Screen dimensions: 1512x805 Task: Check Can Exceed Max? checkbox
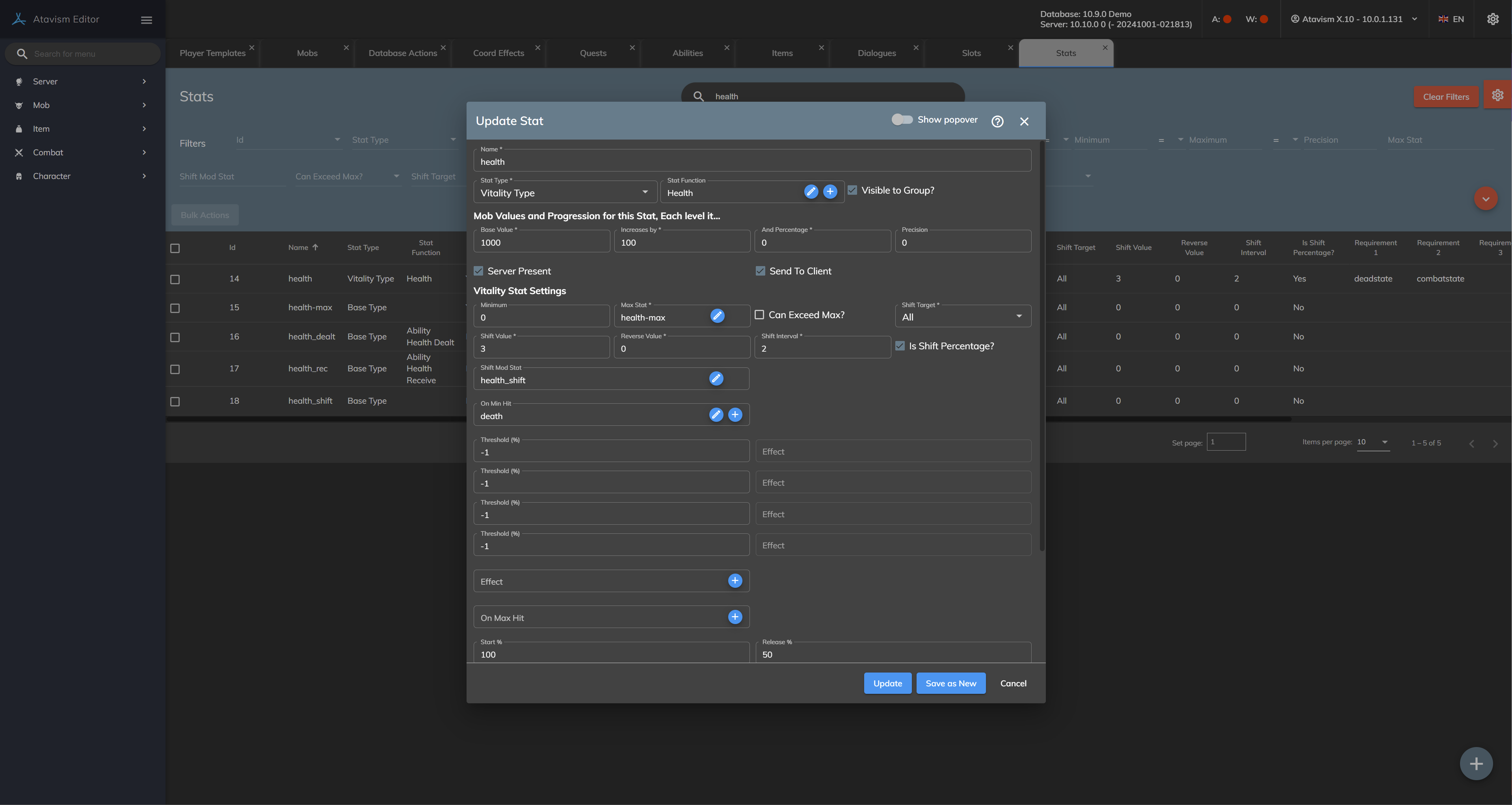tap(759, 315)
